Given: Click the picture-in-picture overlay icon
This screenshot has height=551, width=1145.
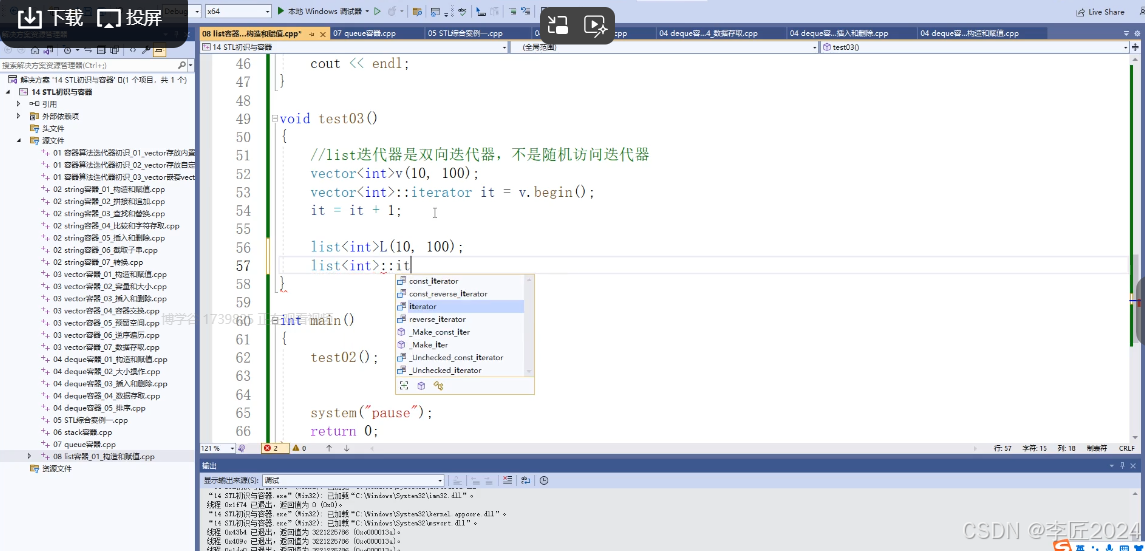Looking at the screenshot, I should point(558,26).
